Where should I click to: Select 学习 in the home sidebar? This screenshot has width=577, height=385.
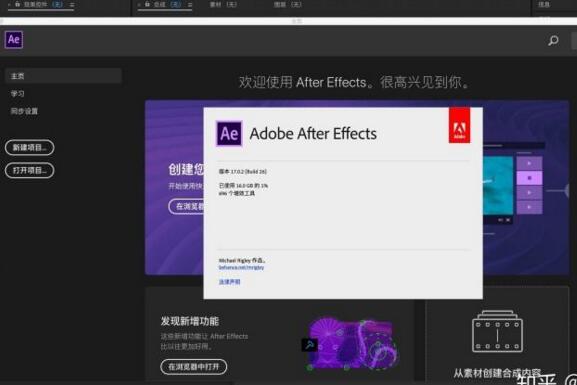tap(17, 93)
